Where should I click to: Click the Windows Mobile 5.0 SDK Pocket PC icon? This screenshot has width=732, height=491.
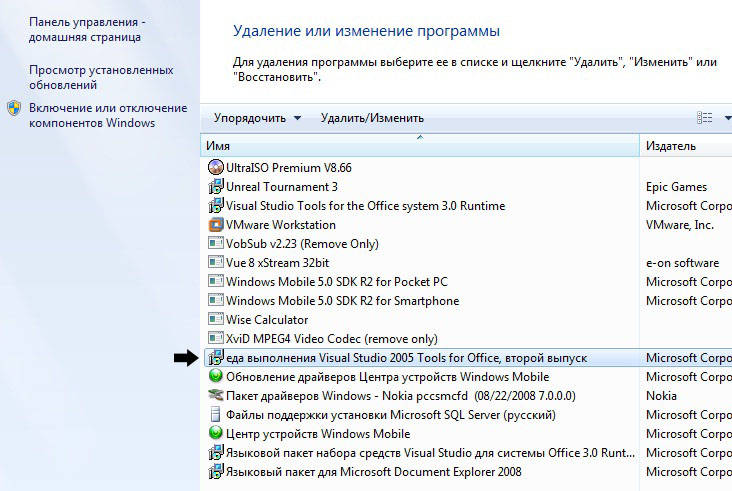[216, 281]
